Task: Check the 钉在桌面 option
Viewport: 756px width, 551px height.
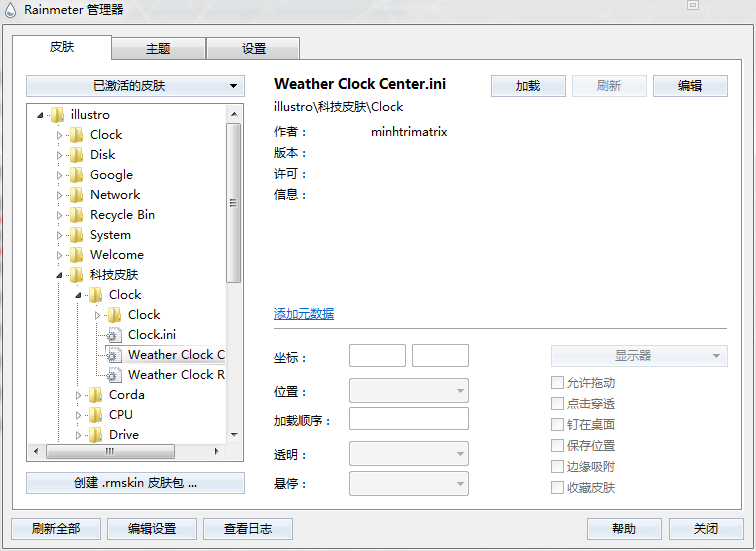Action: tap(557, 424)
